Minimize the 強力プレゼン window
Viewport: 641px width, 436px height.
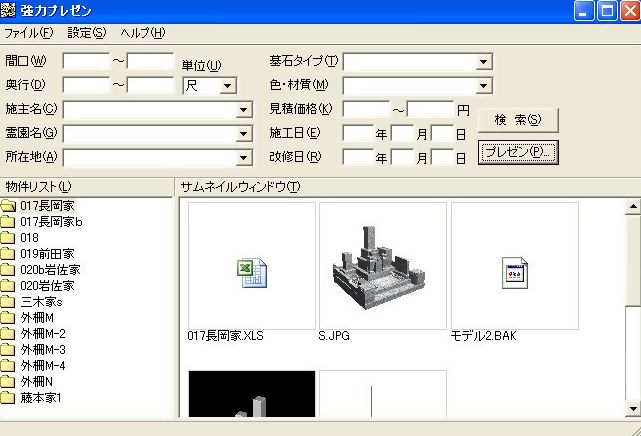pyautogui.click(x=584, y=11)
